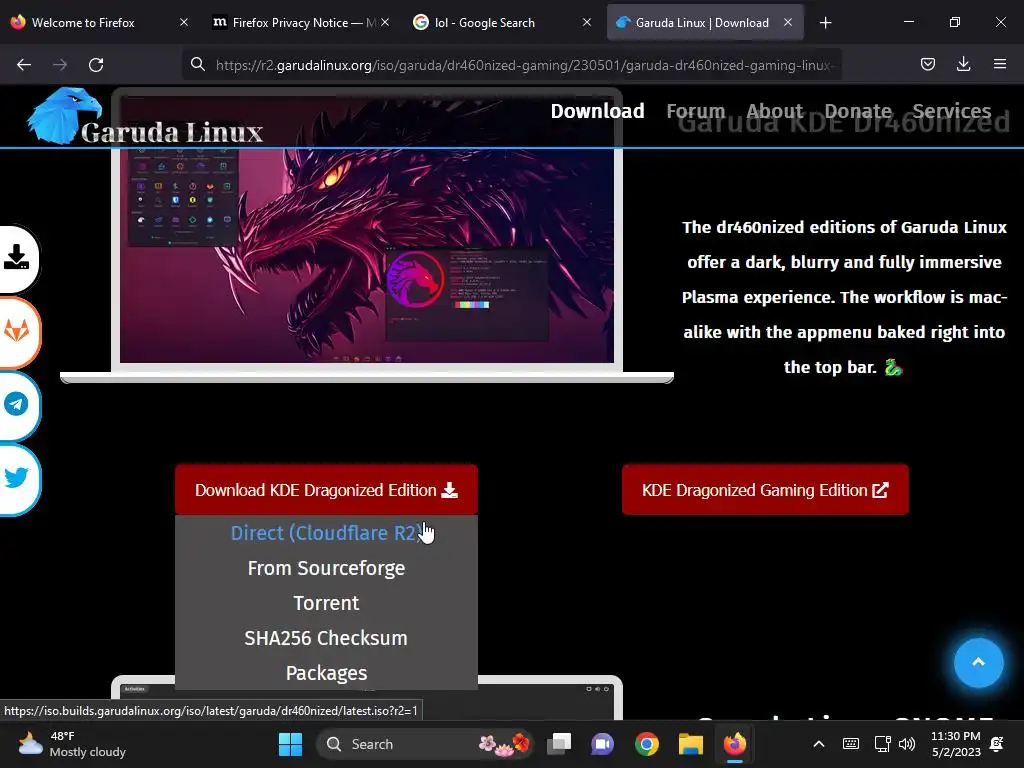
Task: Open Task View from taskbar
Action: click(x=559, y=744)
